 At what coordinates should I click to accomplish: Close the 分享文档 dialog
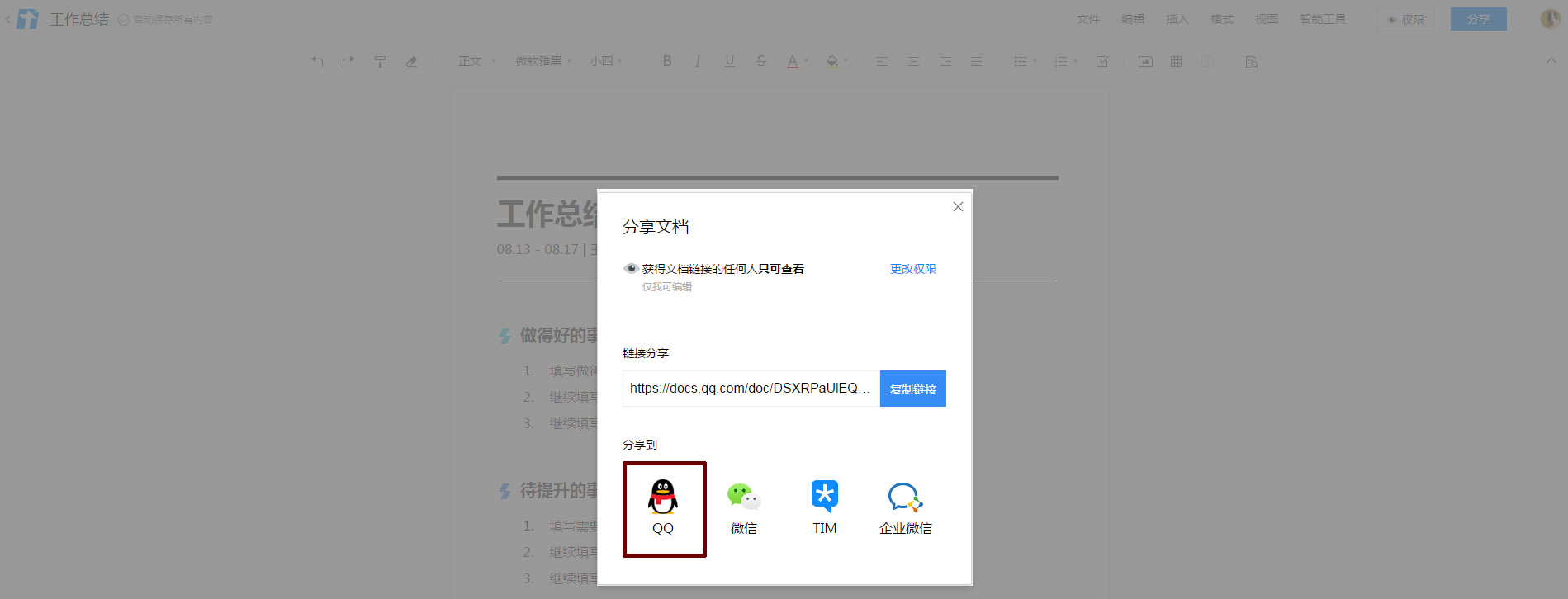point(958,207)
